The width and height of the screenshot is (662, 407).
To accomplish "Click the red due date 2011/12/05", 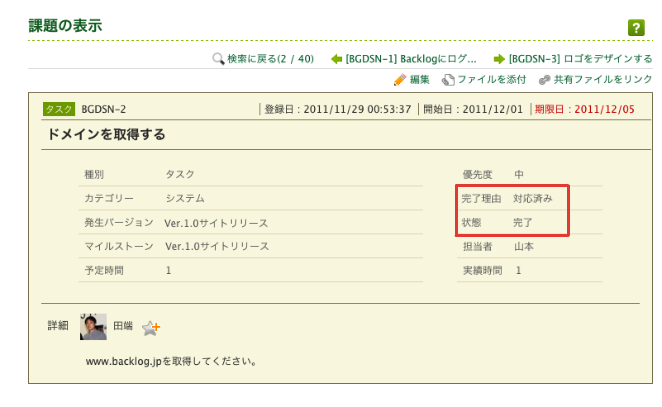I will click(604, 109).
